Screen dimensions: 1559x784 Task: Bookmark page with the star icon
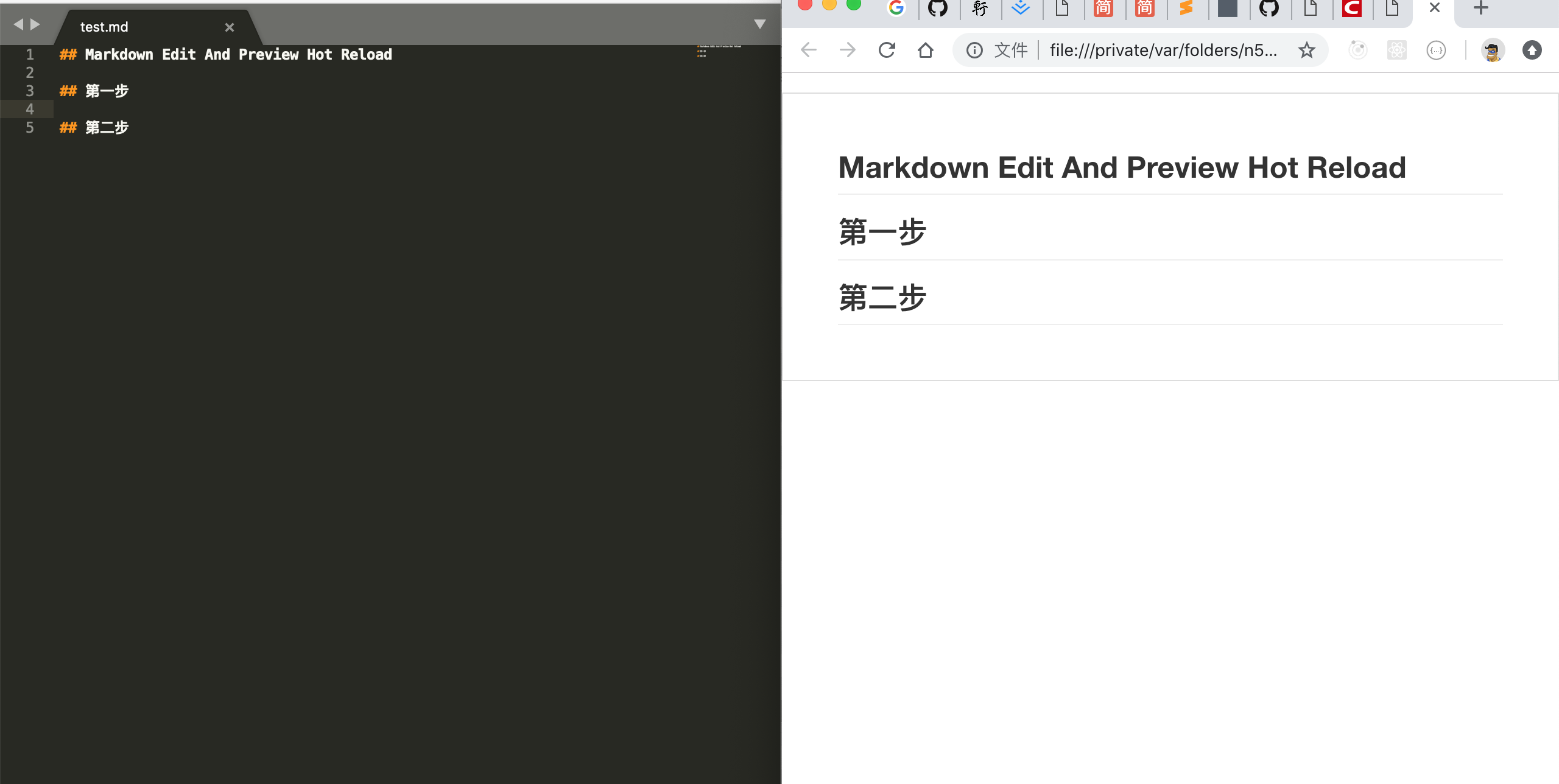click(x=1306, y=50)
